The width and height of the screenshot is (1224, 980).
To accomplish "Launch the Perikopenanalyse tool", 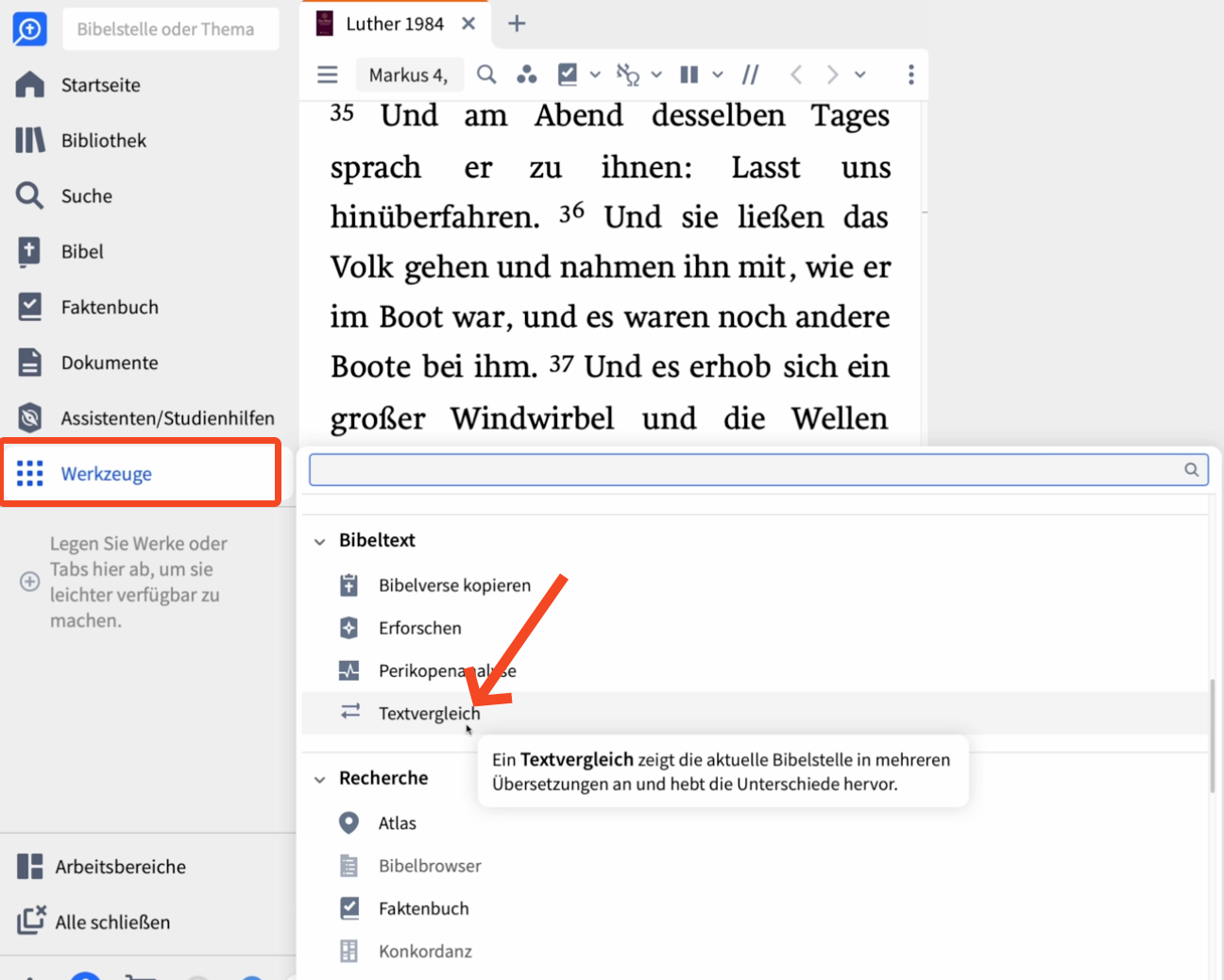I will [x=447, y=670].
